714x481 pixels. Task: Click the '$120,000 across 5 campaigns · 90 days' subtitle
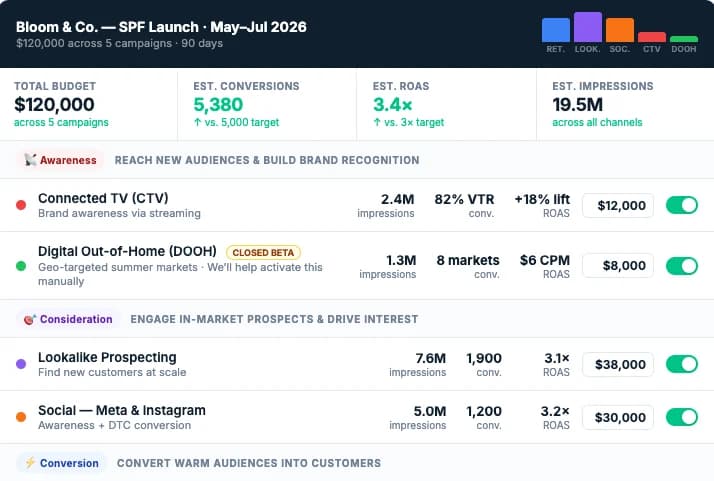[x=119, y=43]
